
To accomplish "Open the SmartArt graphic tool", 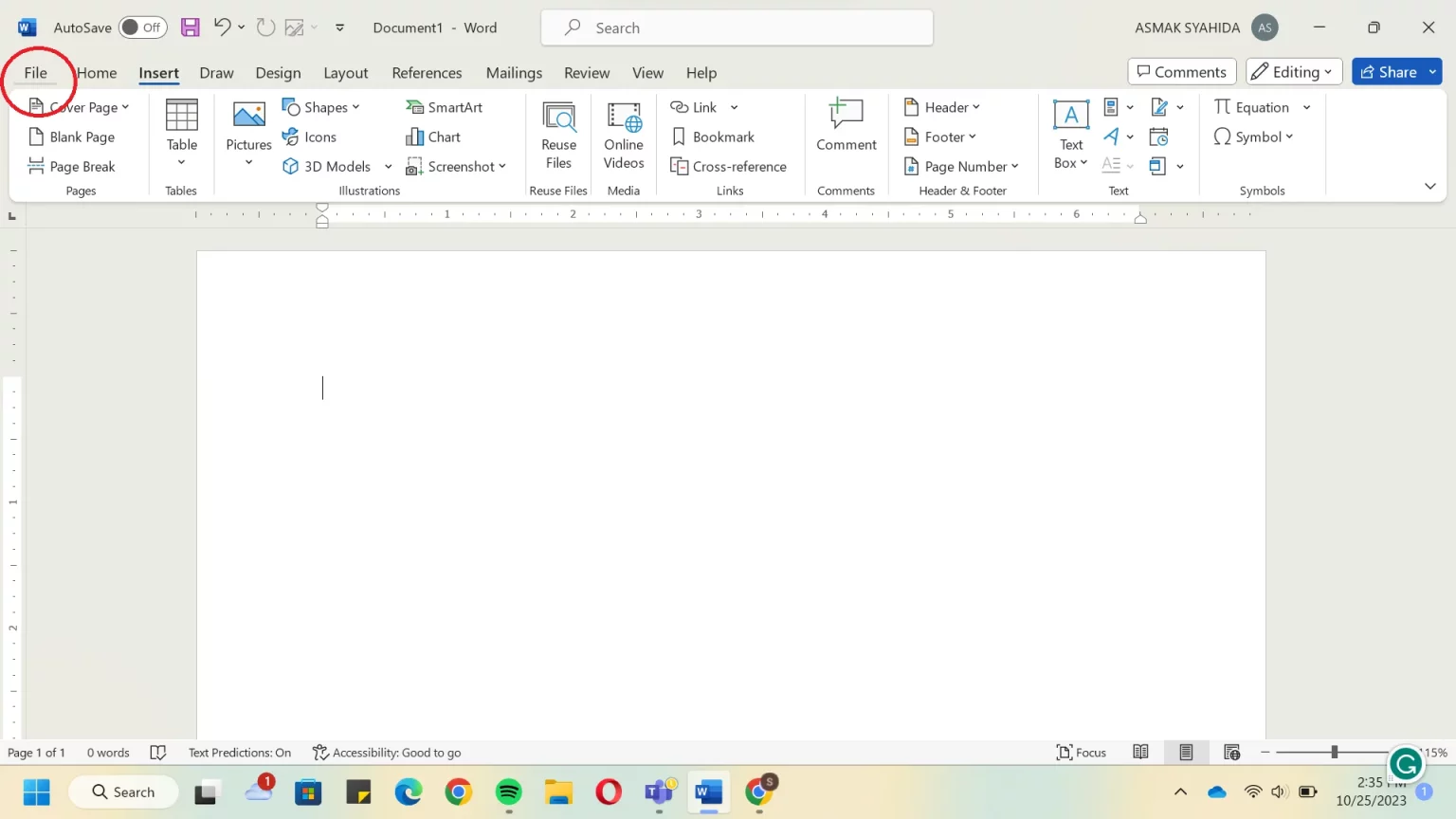I will tap(444, 107).
